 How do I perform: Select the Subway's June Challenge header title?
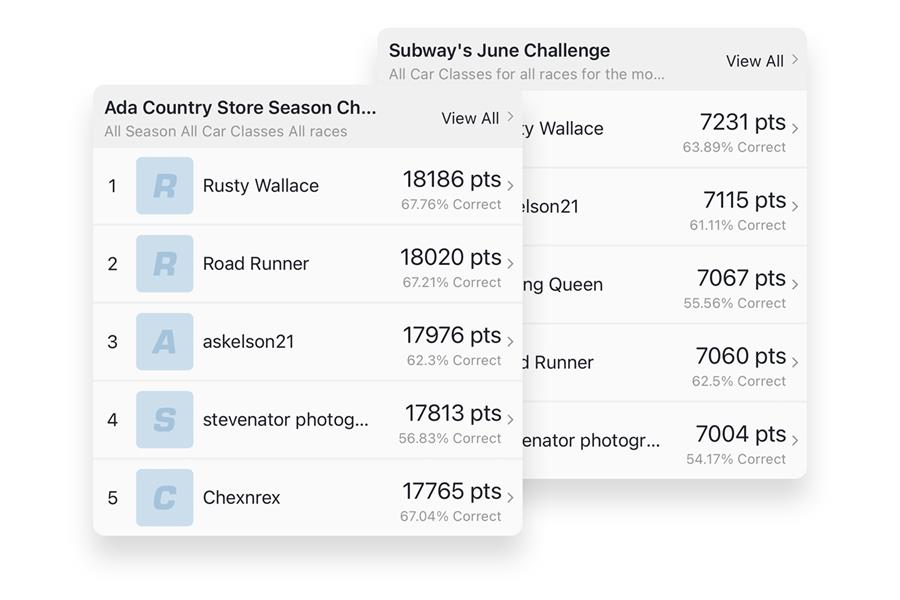(x=499, y=51)
